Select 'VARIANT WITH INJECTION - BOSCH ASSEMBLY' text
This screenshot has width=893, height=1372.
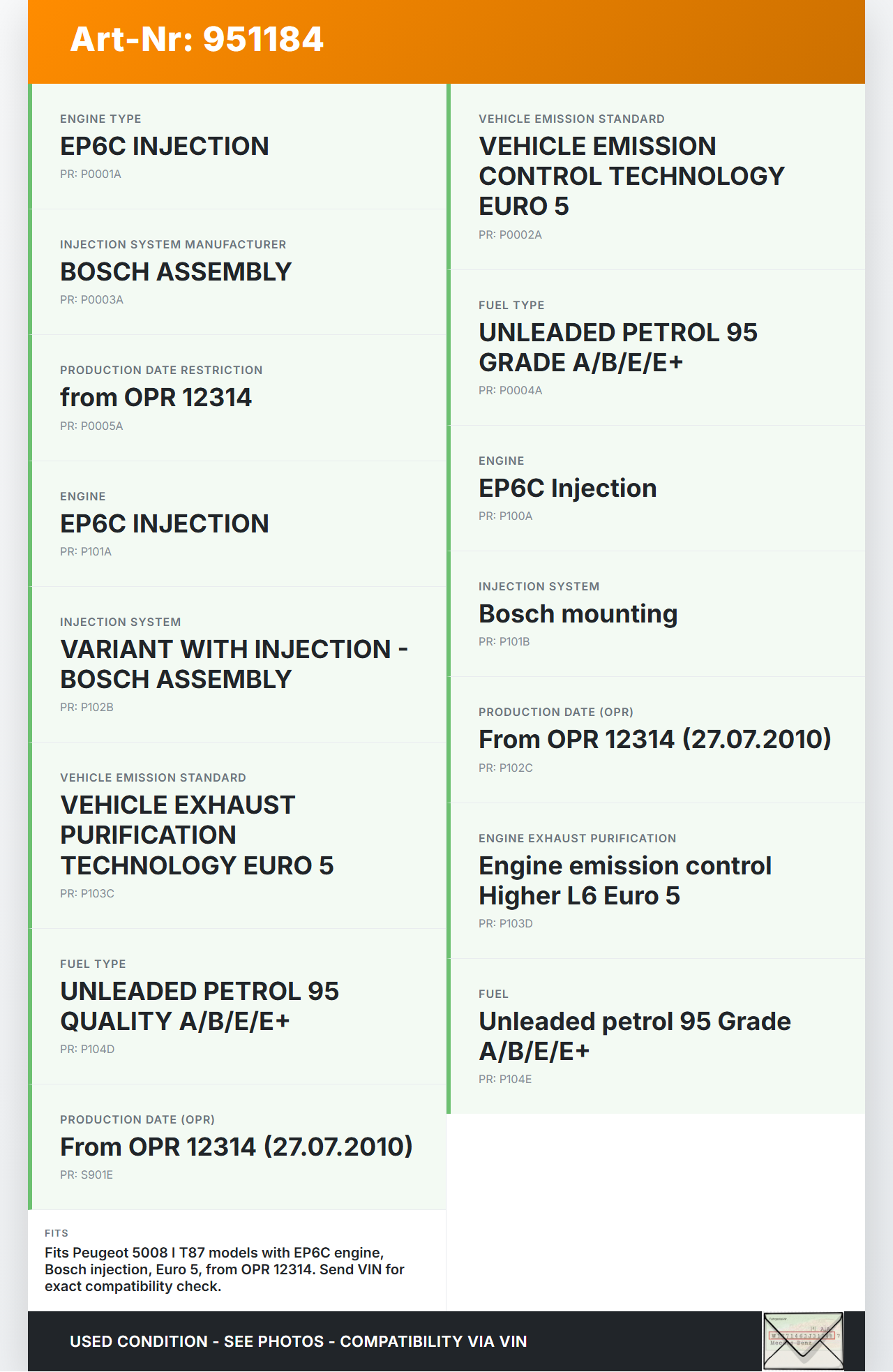click(234, 664)
